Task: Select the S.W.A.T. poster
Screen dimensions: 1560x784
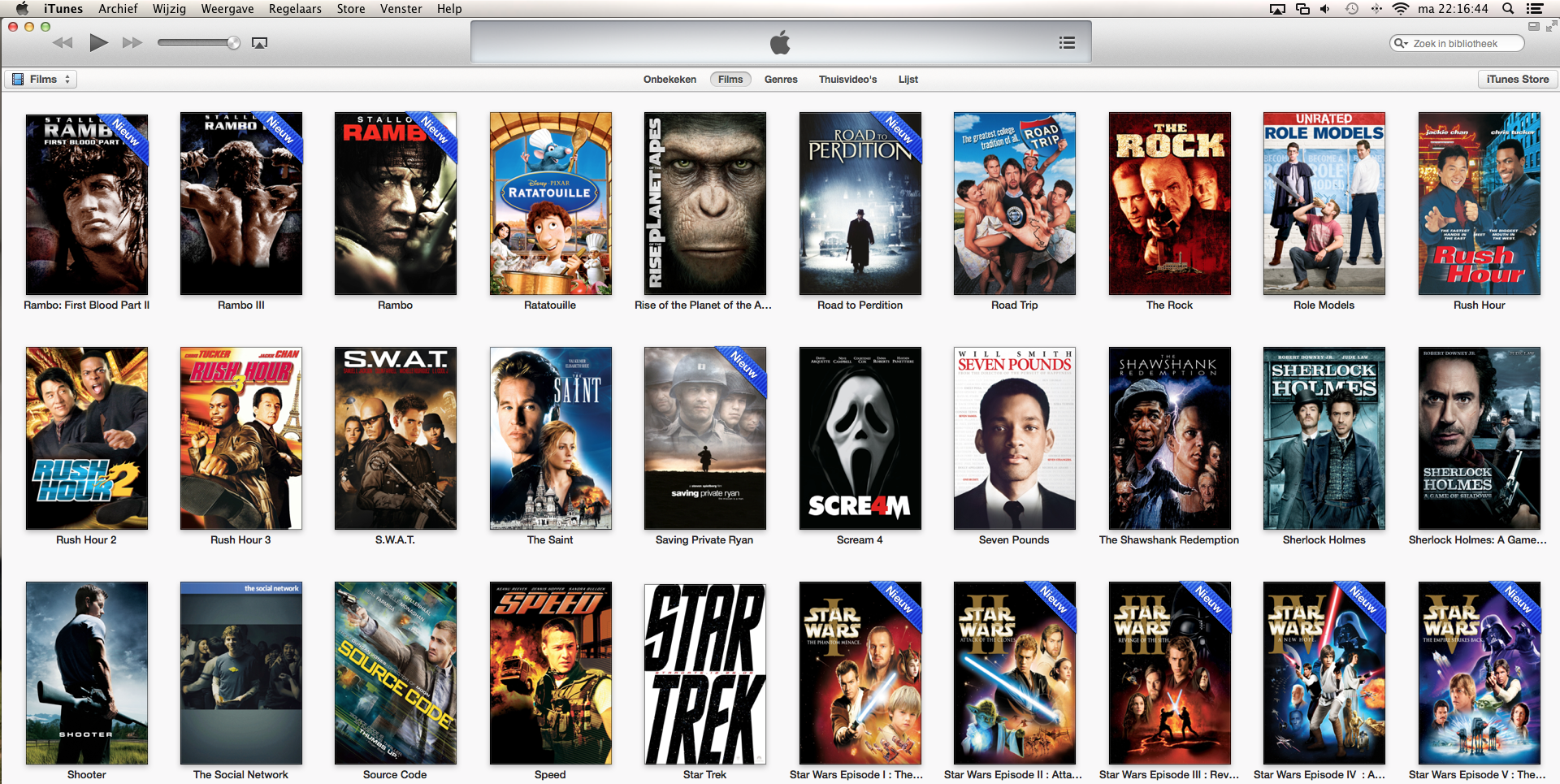Action: coord(396,438)
